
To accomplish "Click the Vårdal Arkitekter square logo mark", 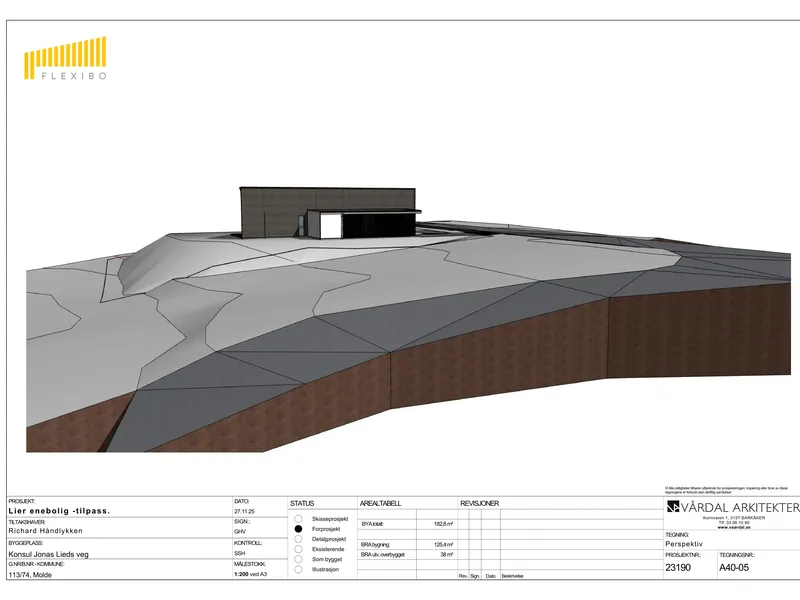I will click(x=673, y=507).
